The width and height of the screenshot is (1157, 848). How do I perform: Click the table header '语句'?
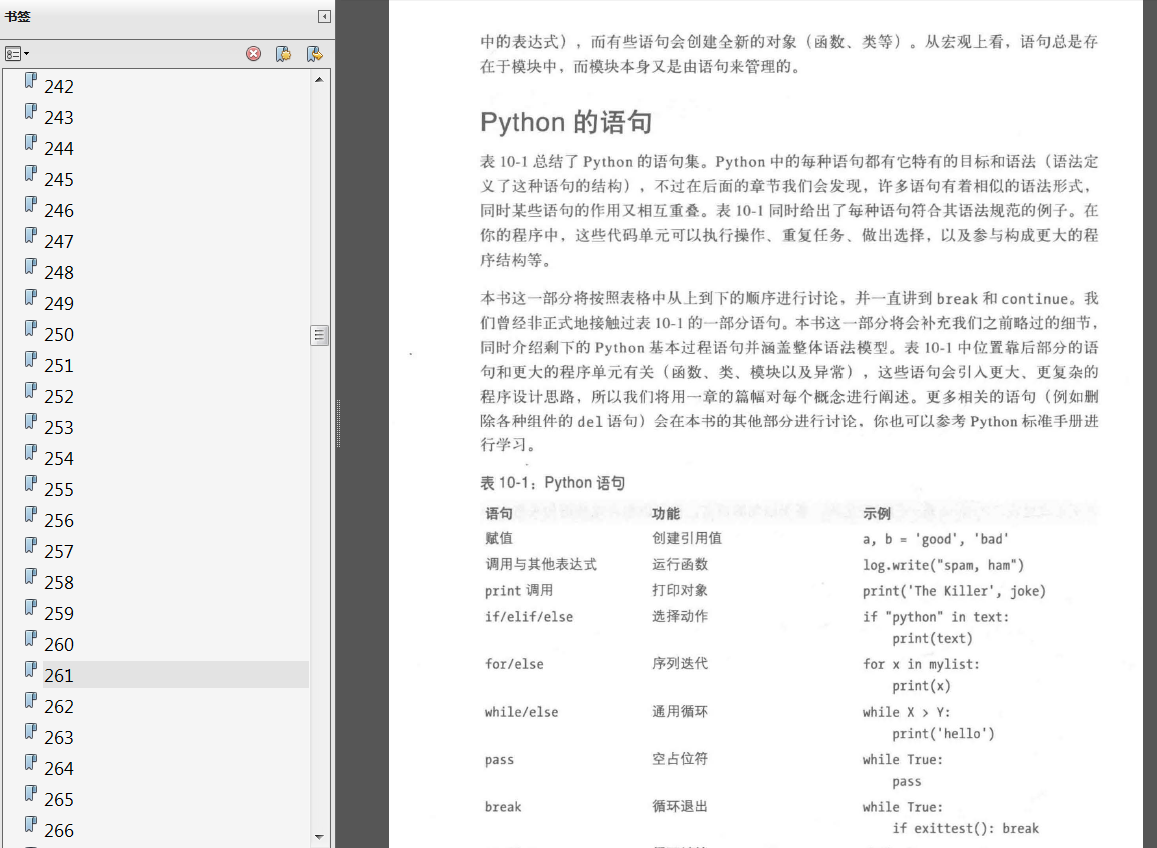click(499, 514)
